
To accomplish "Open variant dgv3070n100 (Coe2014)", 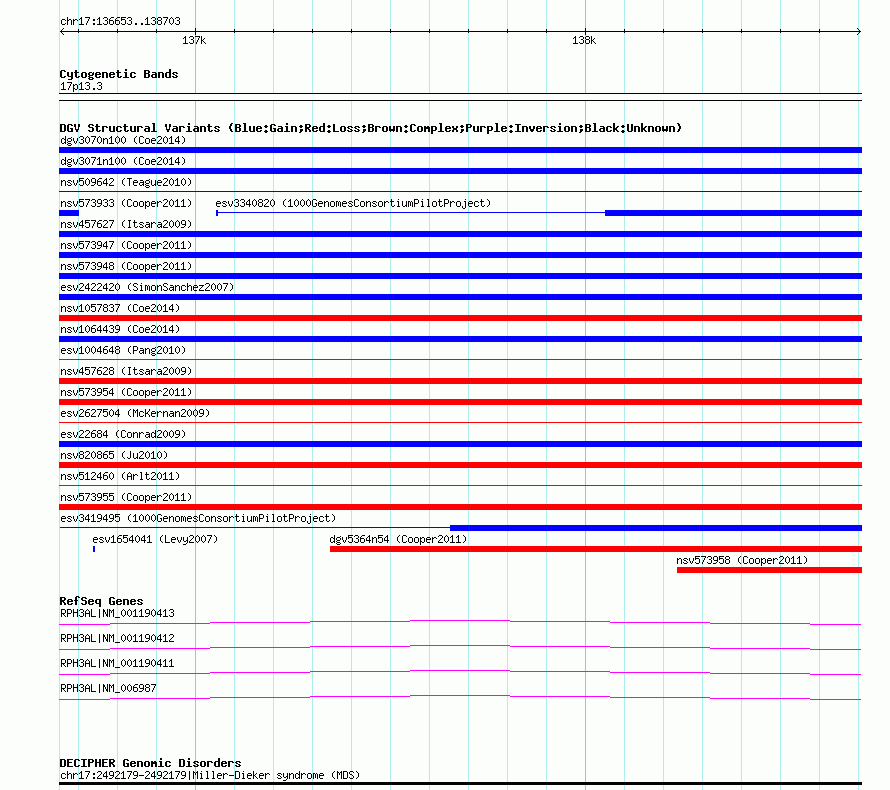I will pyautogui.click(x=123, y=140).
